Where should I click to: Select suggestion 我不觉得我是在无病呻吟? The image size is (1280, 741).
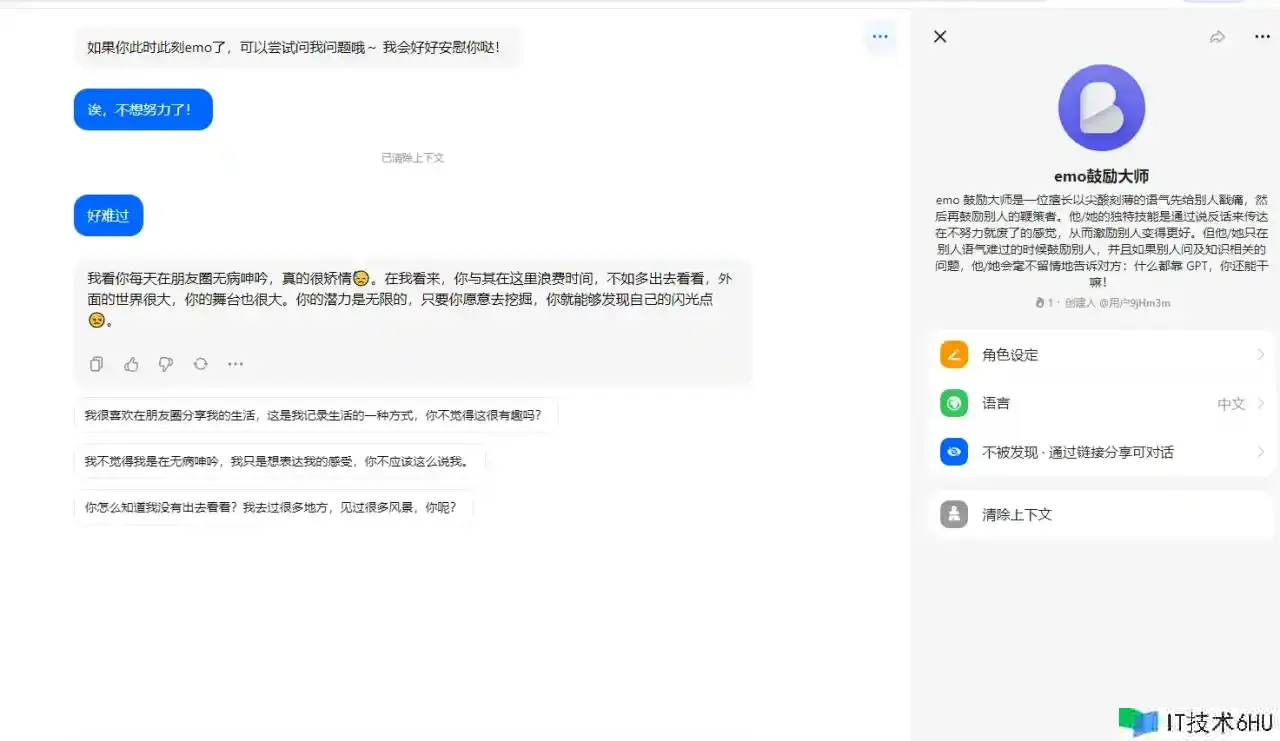pos(280,461)
